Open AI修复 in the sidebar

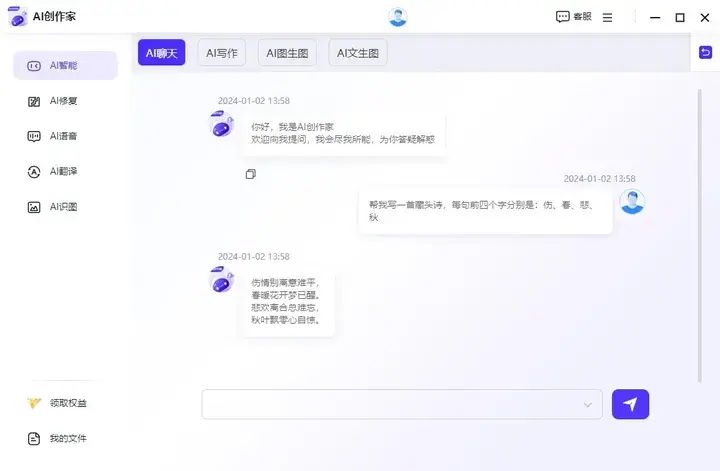point(64,101)
